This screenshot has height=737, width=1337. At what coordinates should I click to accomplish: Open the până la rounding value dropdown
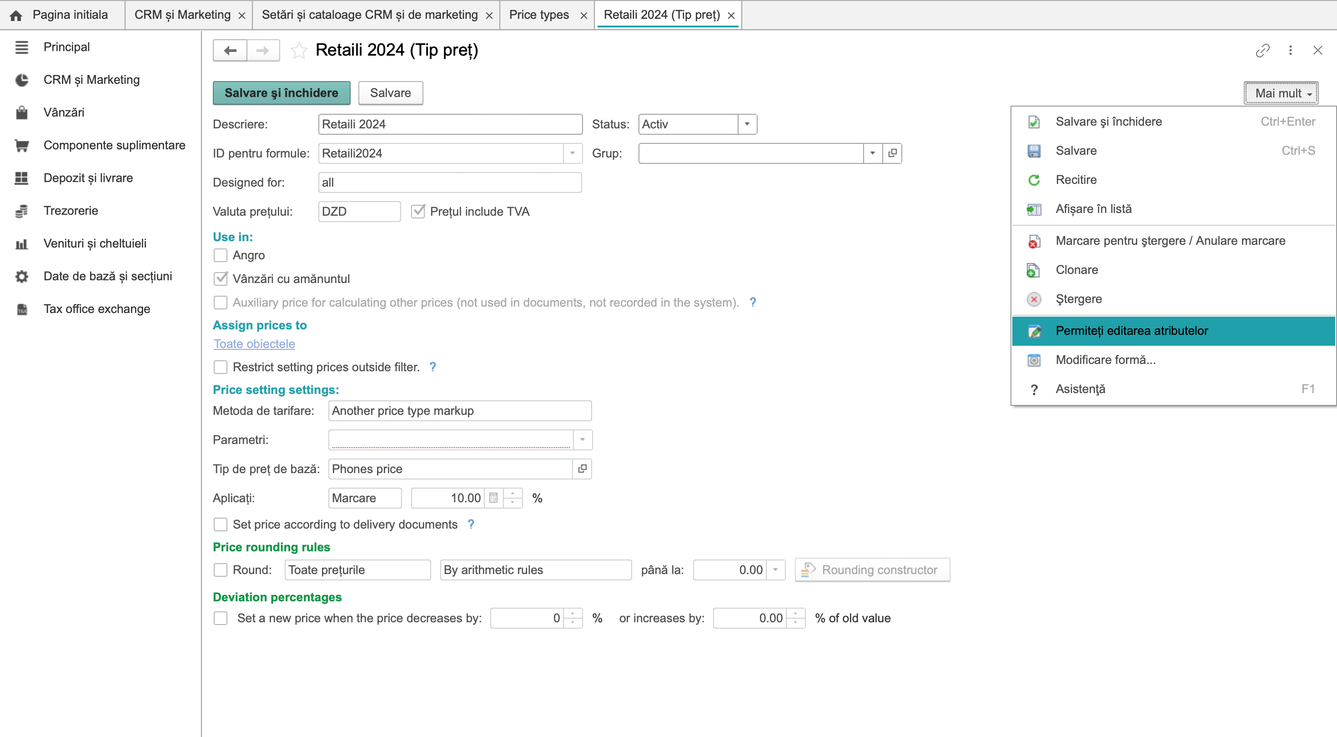pos(775,570)
